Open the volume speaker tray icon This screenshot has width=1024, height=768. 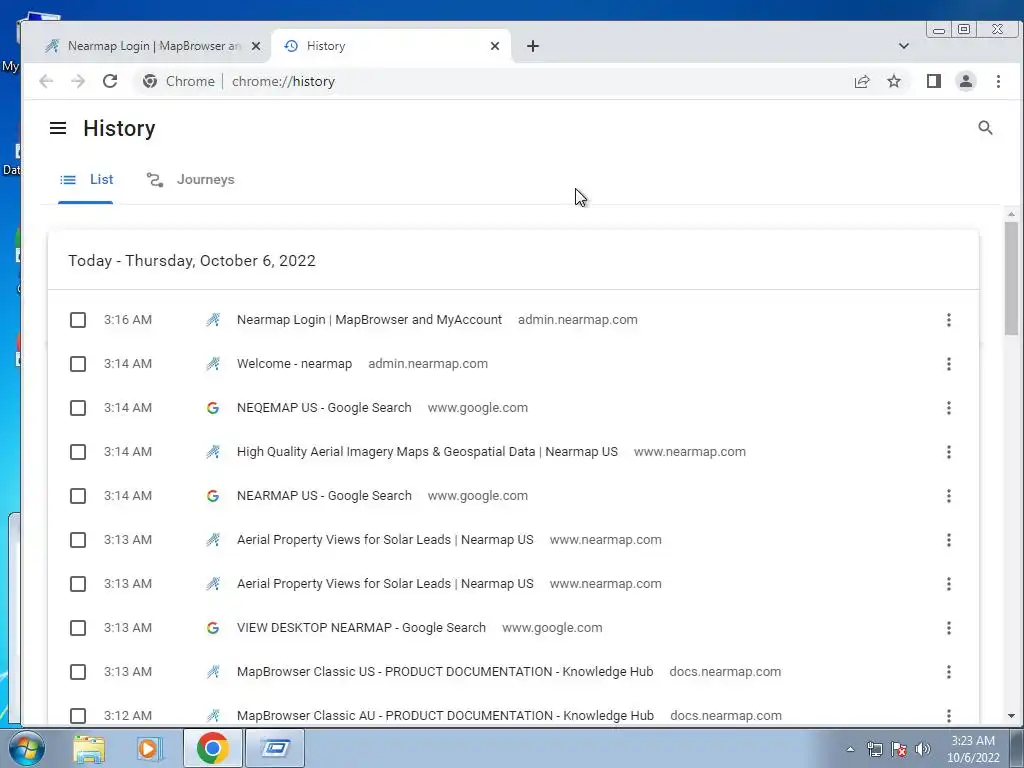tap(923, 749)
